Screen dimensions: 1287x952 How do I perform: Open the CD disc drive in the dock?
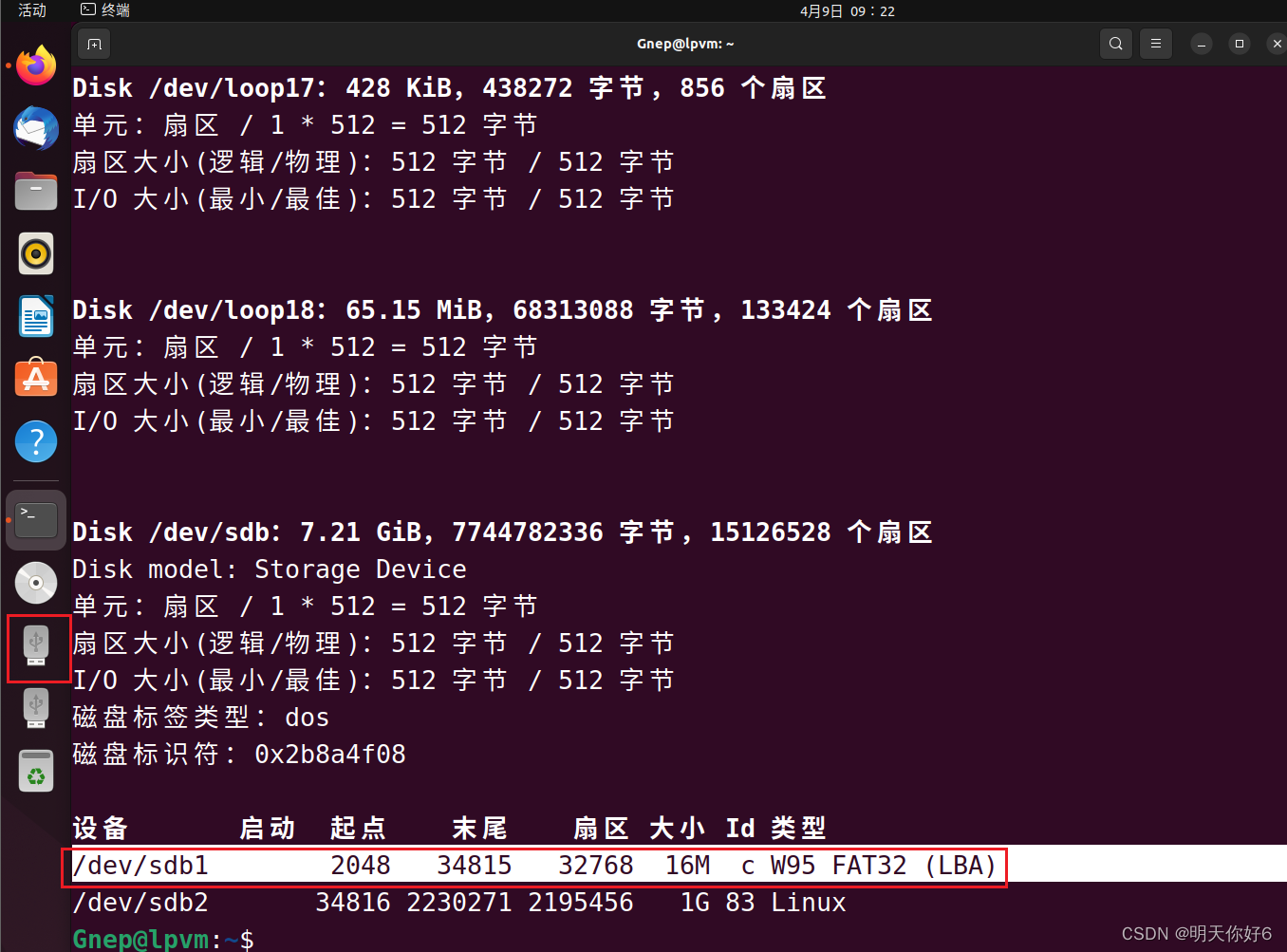pos(35,582)
